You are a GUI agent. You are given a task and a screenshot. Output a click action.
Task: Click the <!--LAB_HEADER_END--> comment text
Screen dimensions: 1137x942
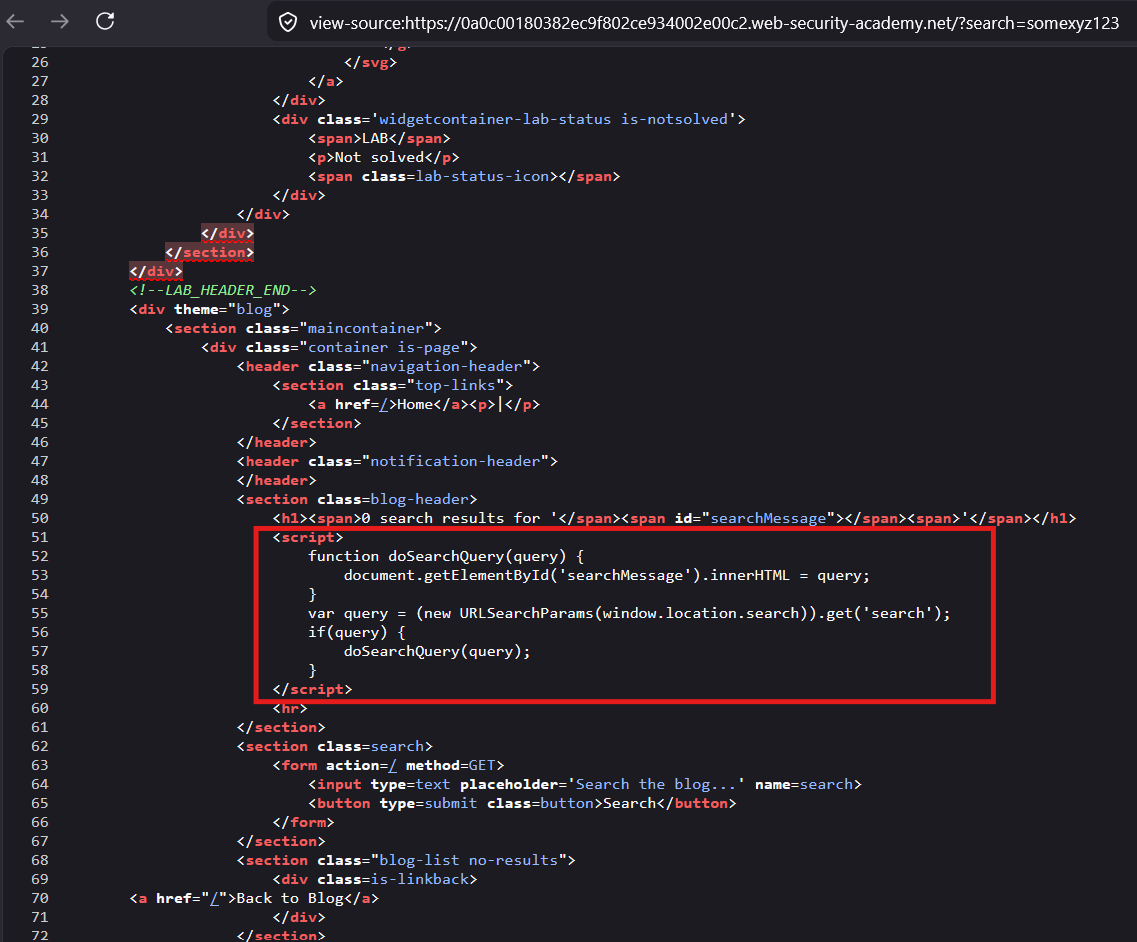(223, 290)
